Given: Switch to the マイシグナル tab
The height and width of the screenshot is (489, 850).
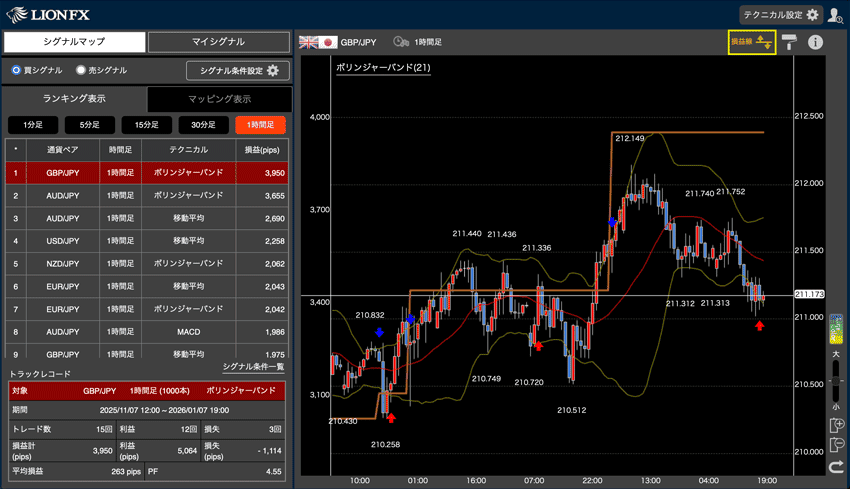Looking at the screenshot, I should 218,42.
